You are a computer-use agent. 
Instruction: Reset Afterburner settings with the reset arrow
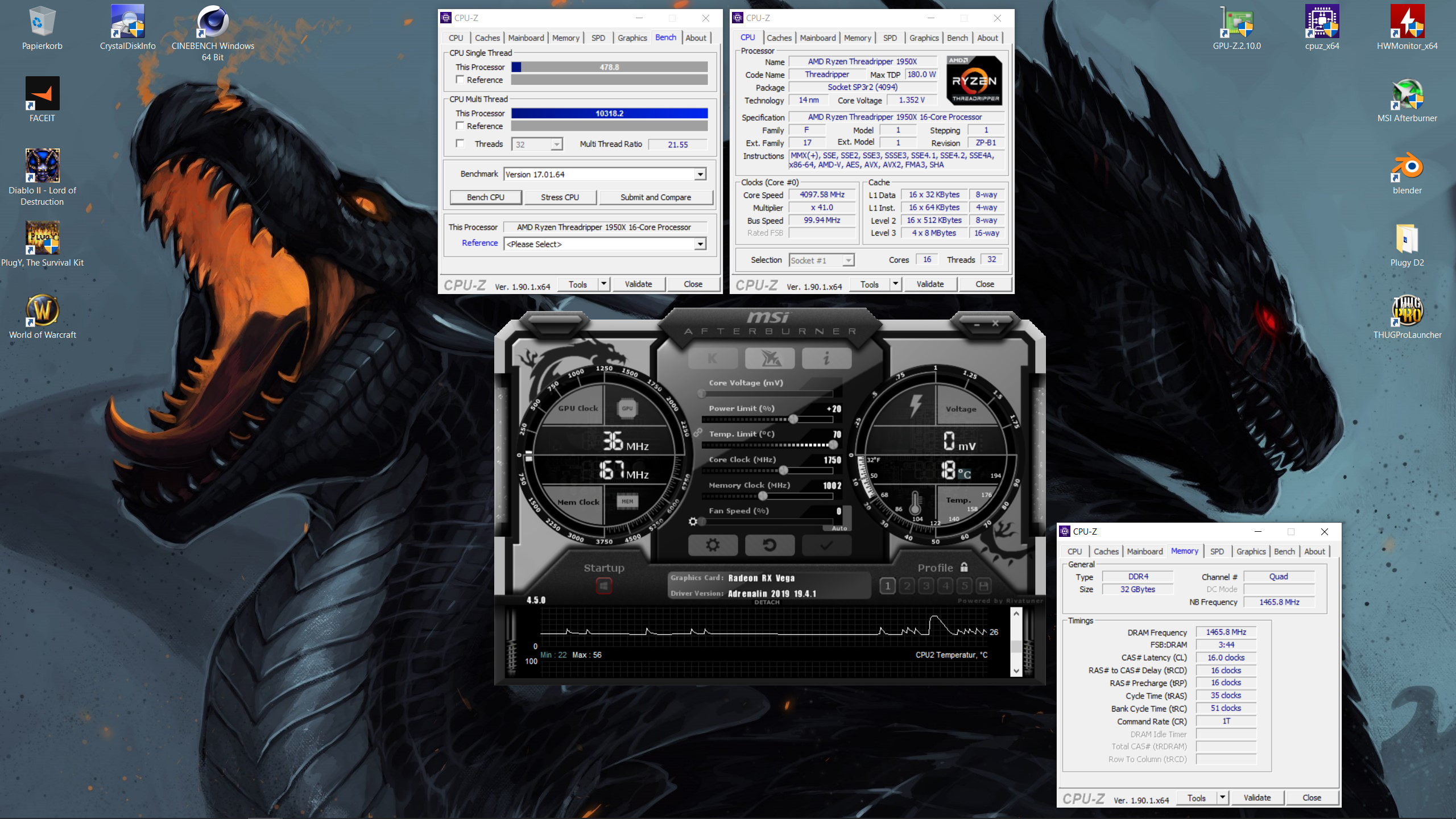click(x=770, y=545)
